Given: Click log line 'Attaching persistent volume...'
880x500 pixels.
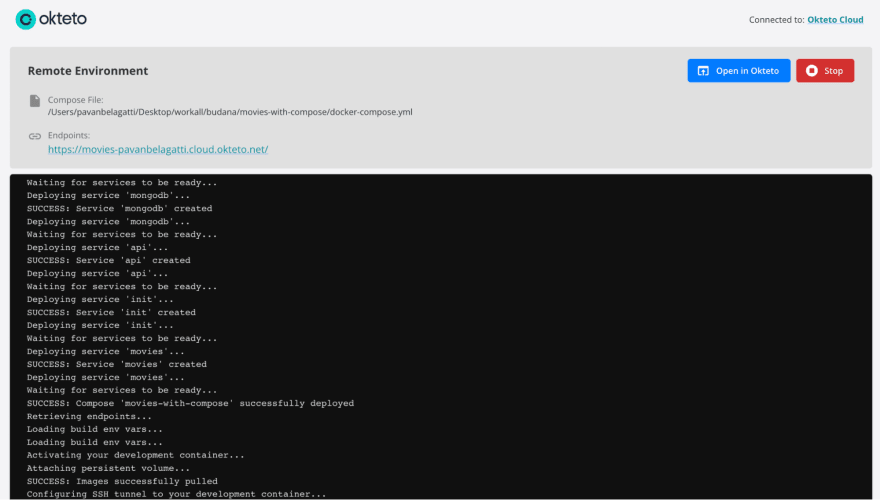Looking at the screenshot, I should tap(108, 468).
